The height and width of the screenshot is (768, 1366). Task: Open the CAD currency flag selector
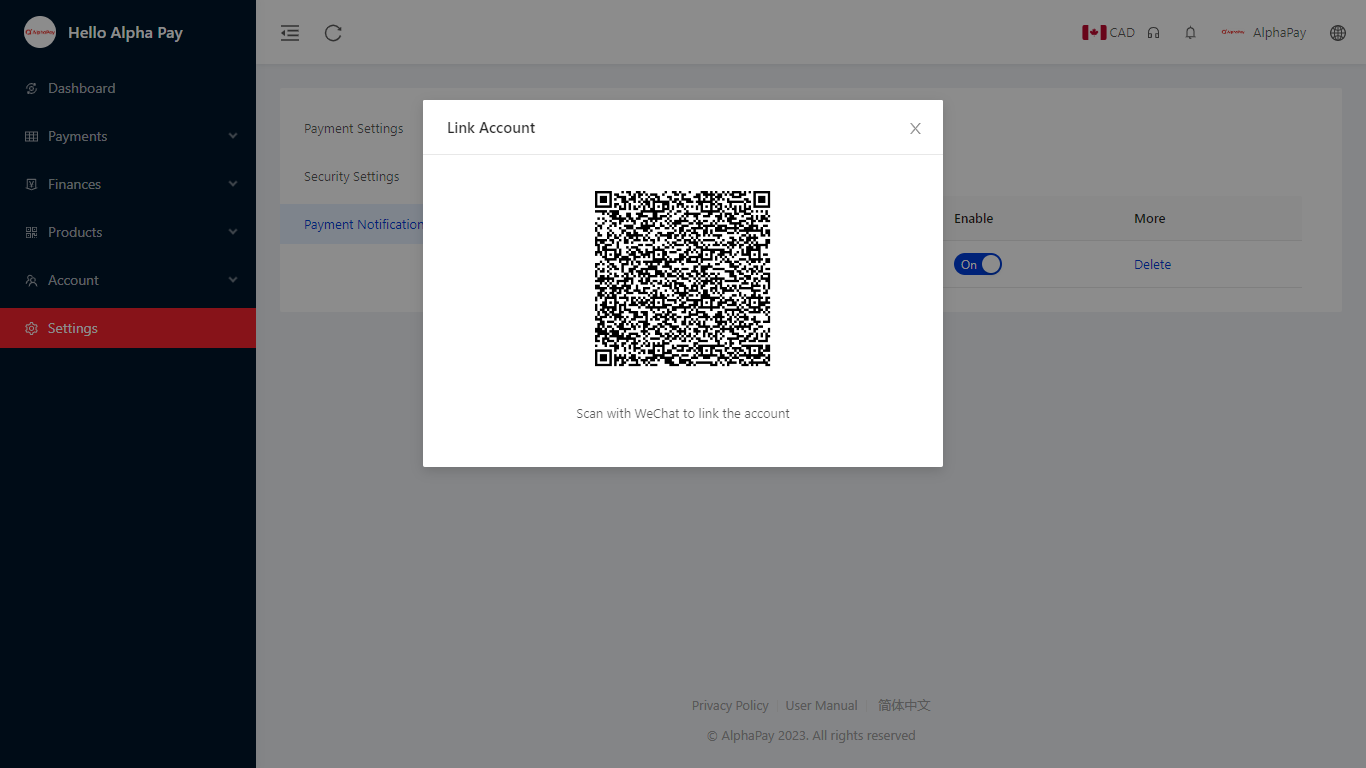pyautogui.click(x=1108, y=33)
